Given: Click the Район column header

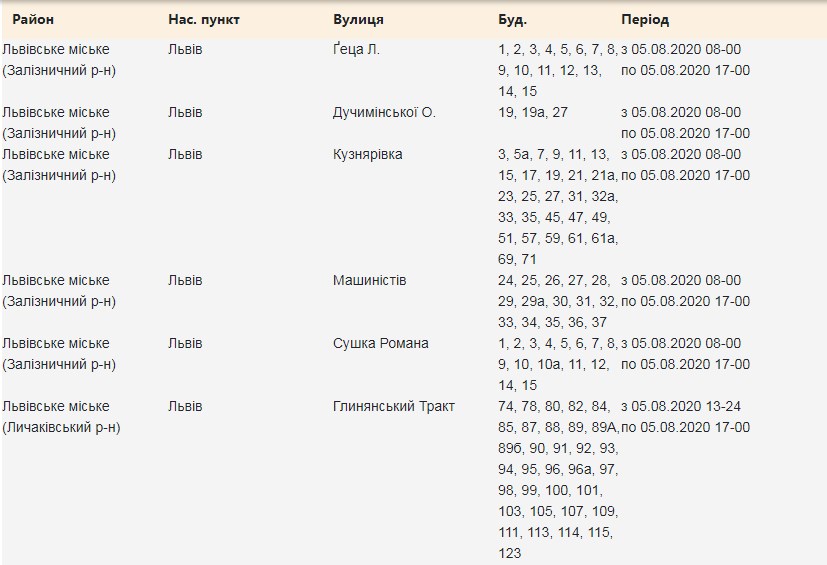Looking at the screenshot, I should 33,20.
